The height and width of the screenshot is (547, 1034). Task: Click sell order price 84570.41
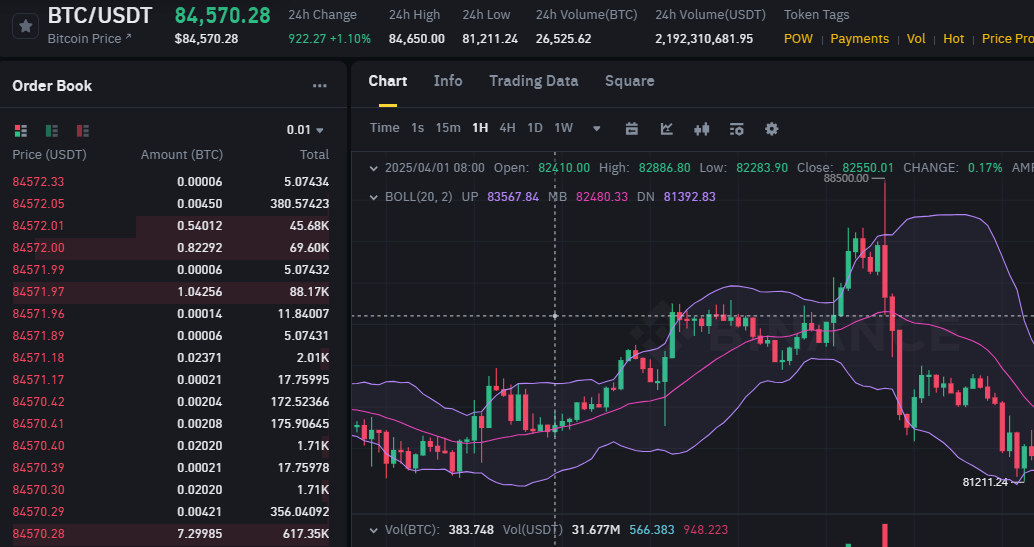pyautogui.click(x=38, y=424)
